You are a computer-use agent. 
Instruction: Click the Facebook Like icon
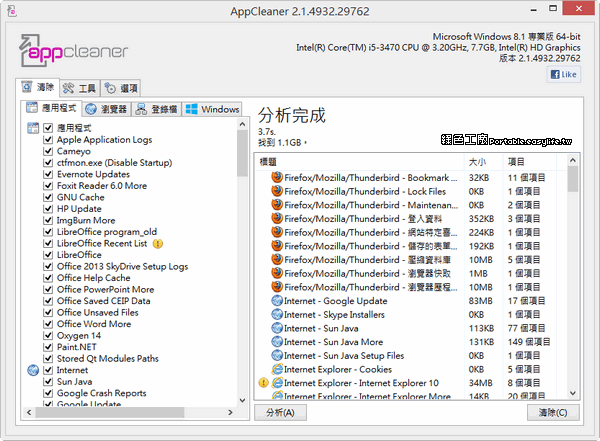(x=564, y=74)
